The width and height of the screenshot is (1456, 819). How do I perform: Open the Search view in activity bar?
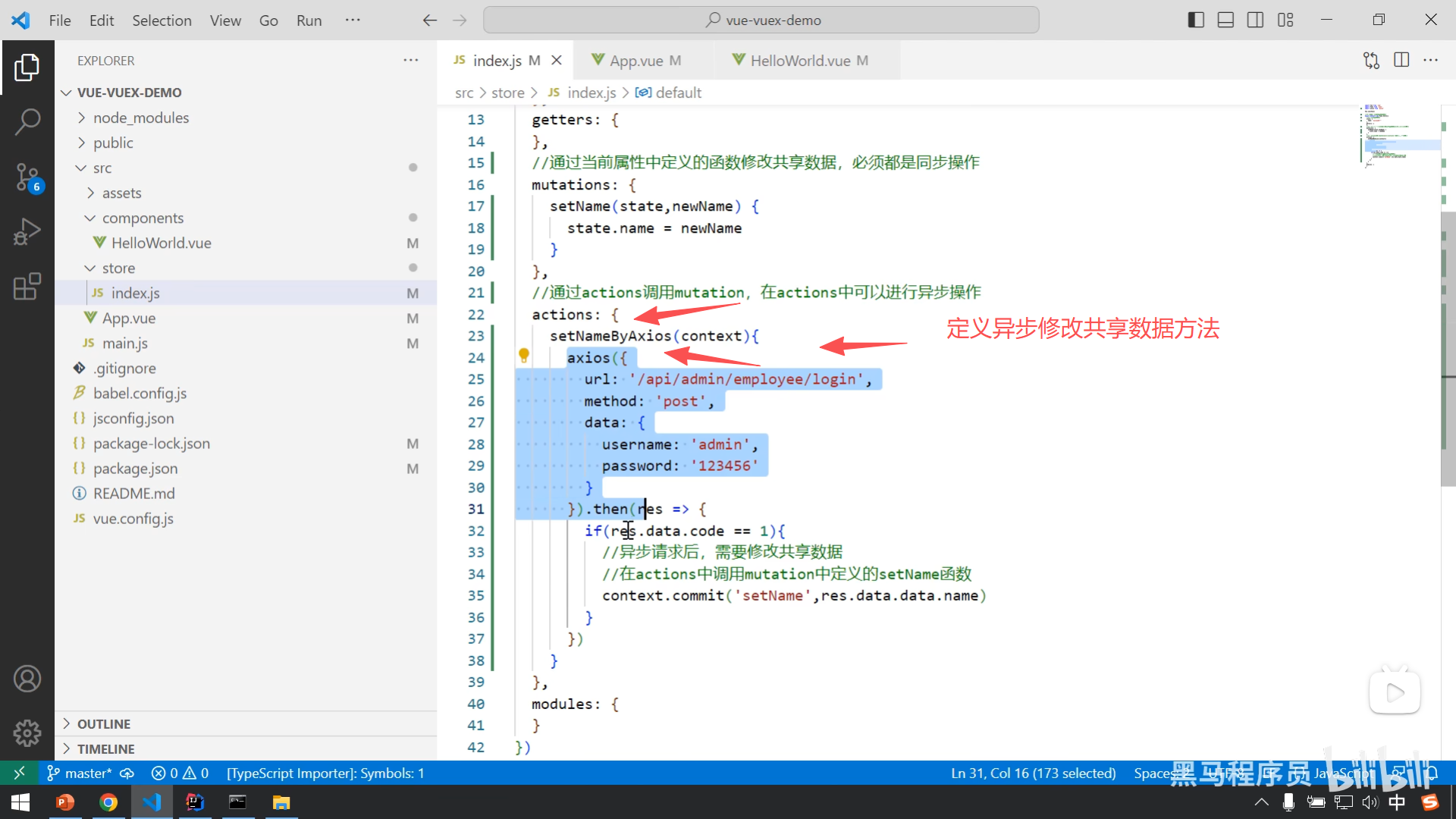pyautogui.click(x=27, y=121)
